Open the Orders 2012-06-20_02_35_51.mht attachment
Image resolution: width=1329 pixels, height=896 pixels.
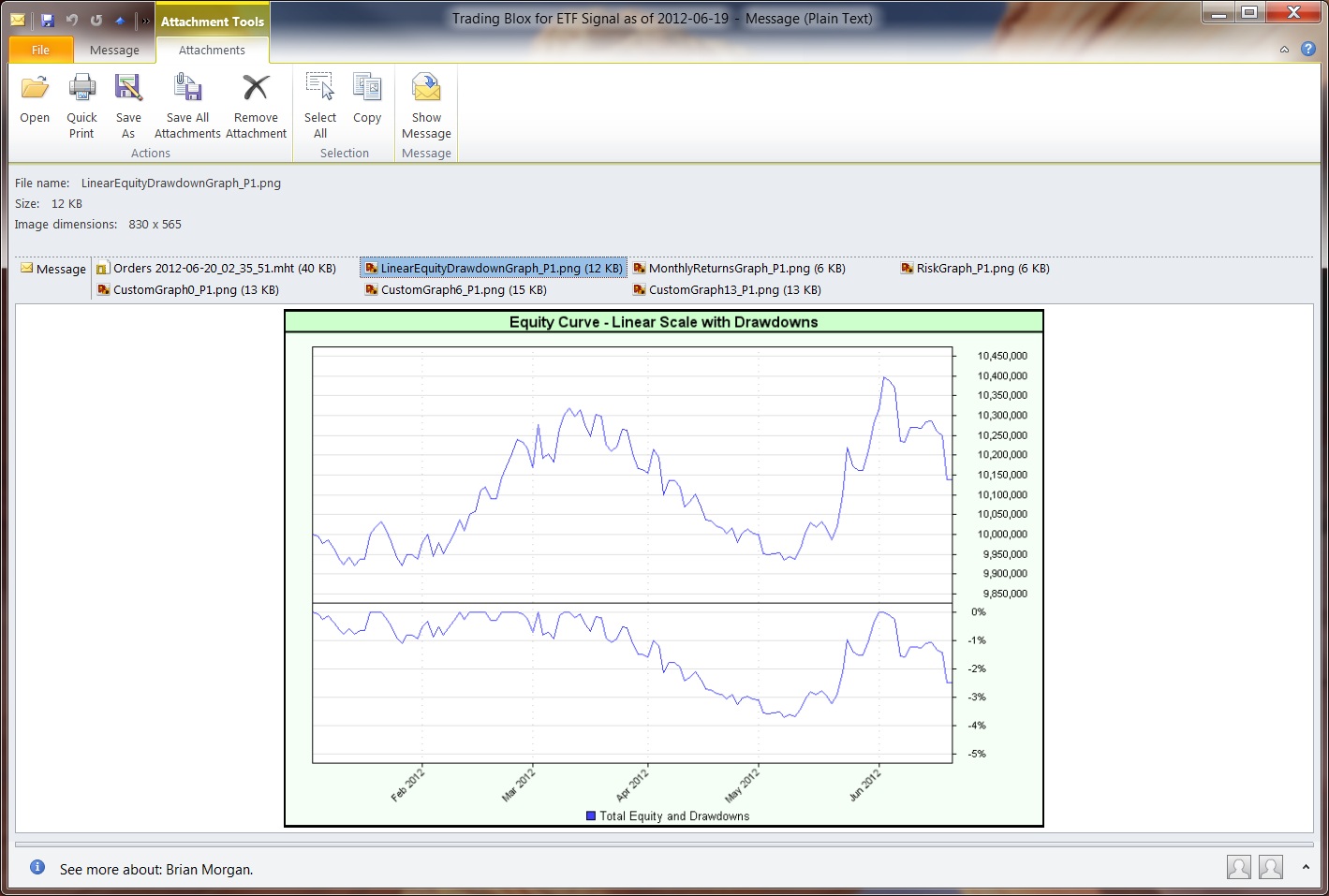click(x=216, y=268)
